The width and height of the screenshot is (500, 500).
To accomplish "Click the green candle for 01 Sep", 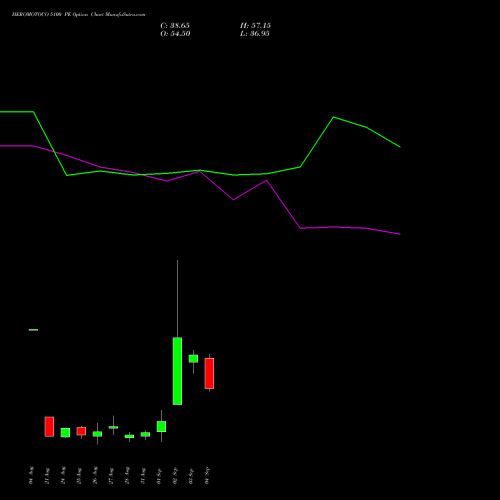I will point(161,426).
